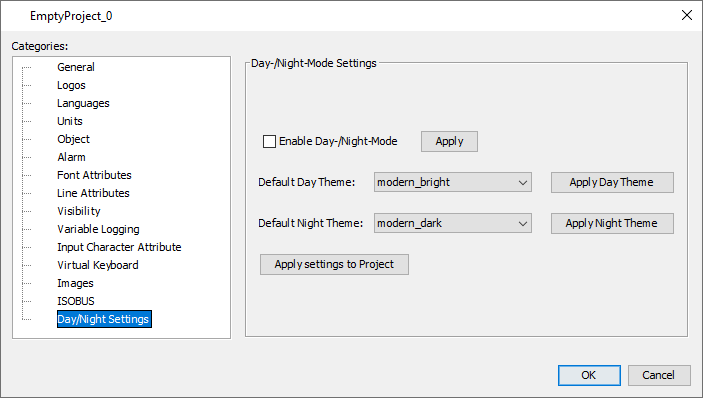Open Virtual Keyboard category

pos(98,265)
